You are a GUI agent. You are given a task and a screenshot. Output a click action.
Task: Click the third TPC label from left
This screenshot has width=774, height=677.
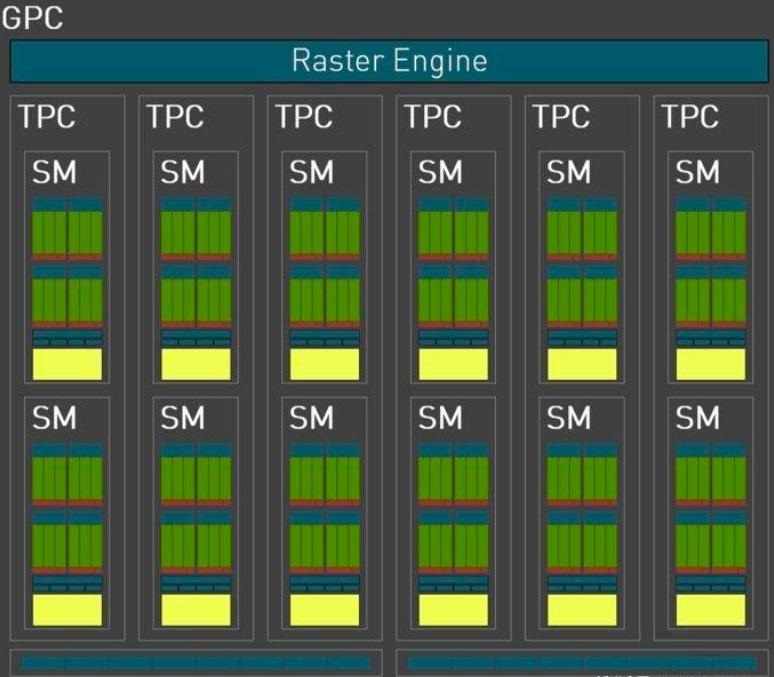tap(303, 117)
